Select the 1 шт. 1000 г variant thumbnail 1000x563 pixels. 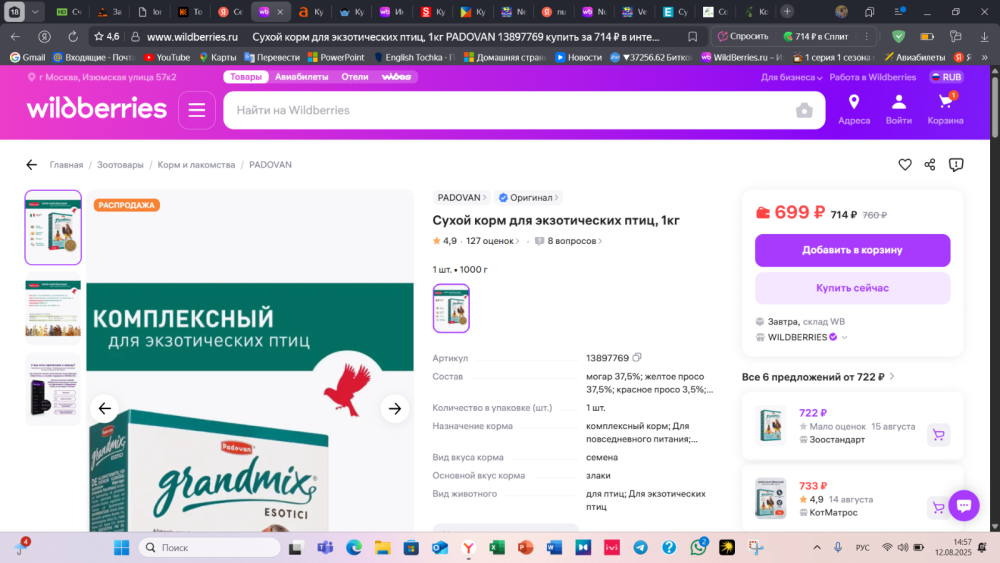click(451, 309)
